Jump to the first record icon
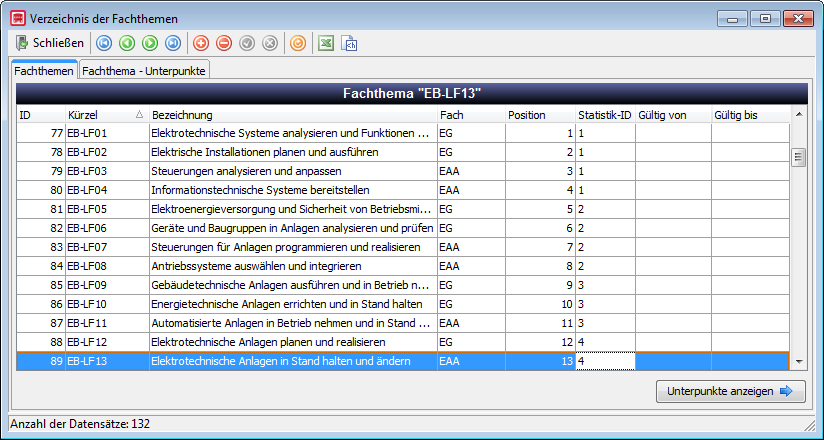This screenshot has width=824, height=440. [x=104, y=43]
